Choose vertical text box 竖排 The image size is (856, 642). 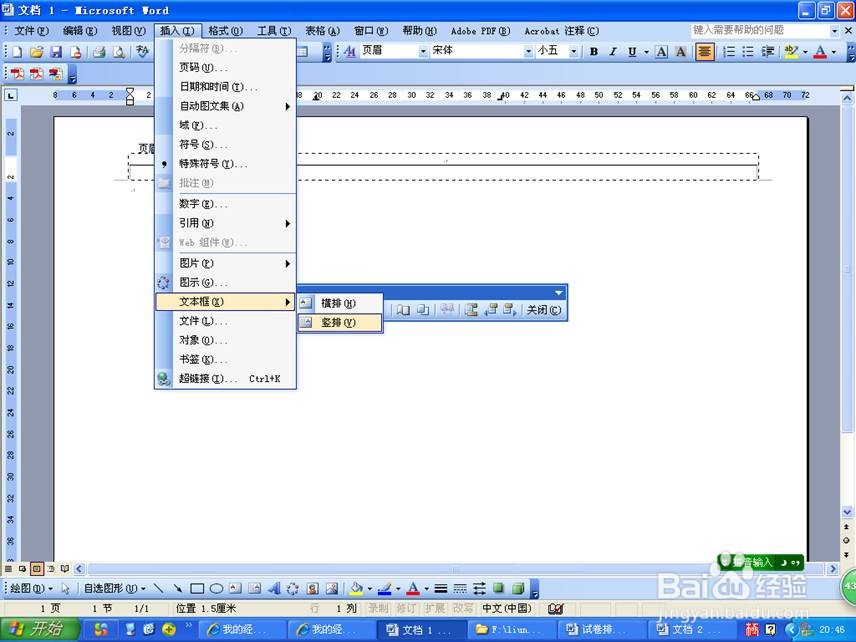pos(340,322)
